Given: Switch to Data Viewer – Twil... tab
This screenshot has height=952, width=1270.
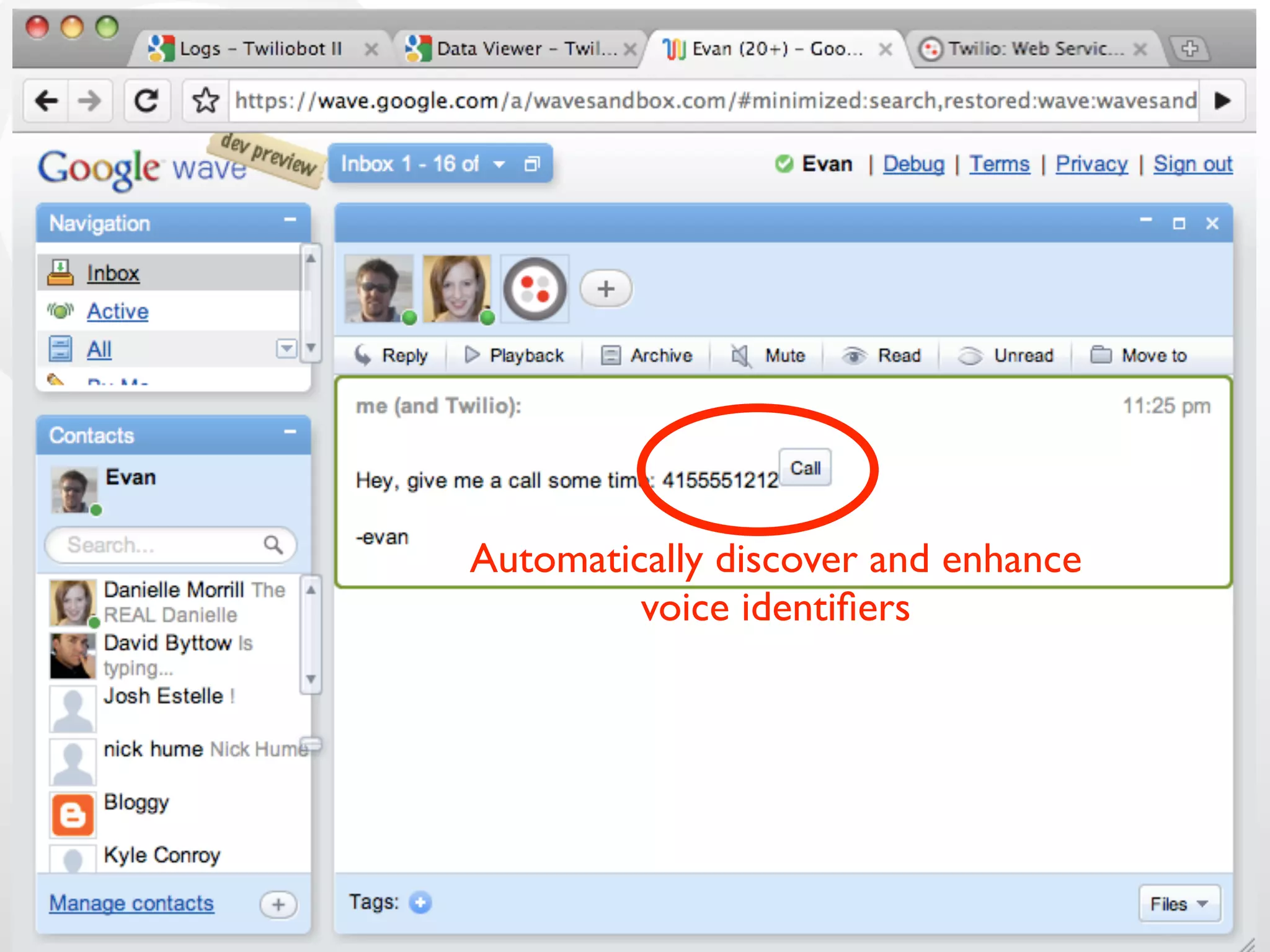Looking at the screenshot, I should coord(521,48).
